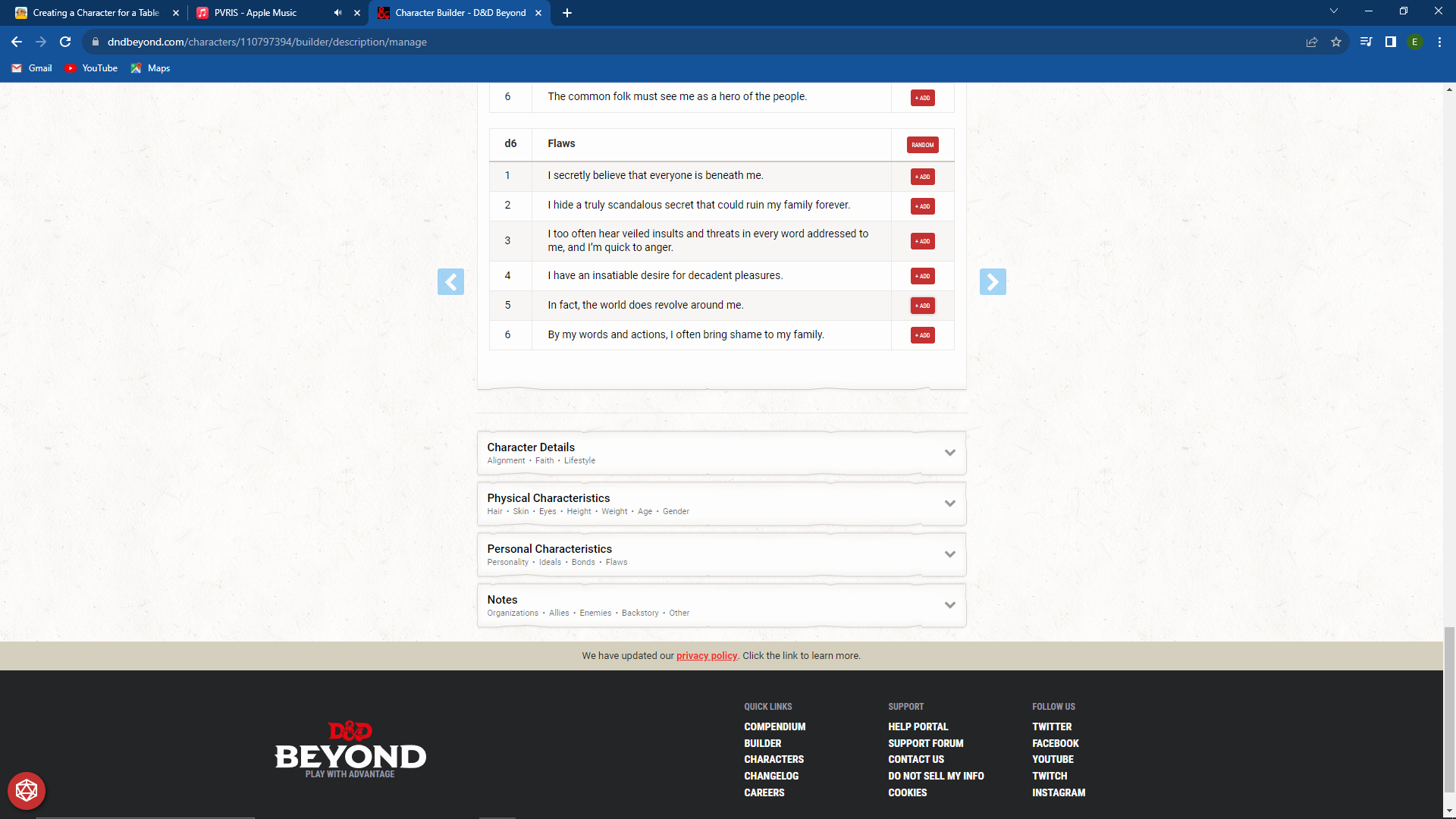This screenshot has height=819, width=1456.
Task: Open the privacy policy link
Action: pos(707,655)
